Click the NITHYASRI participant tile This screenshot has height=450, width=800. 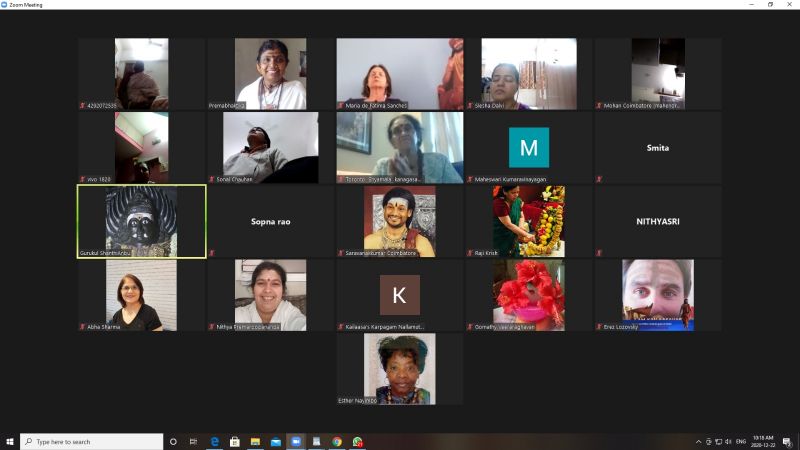[x=657, y=221]
